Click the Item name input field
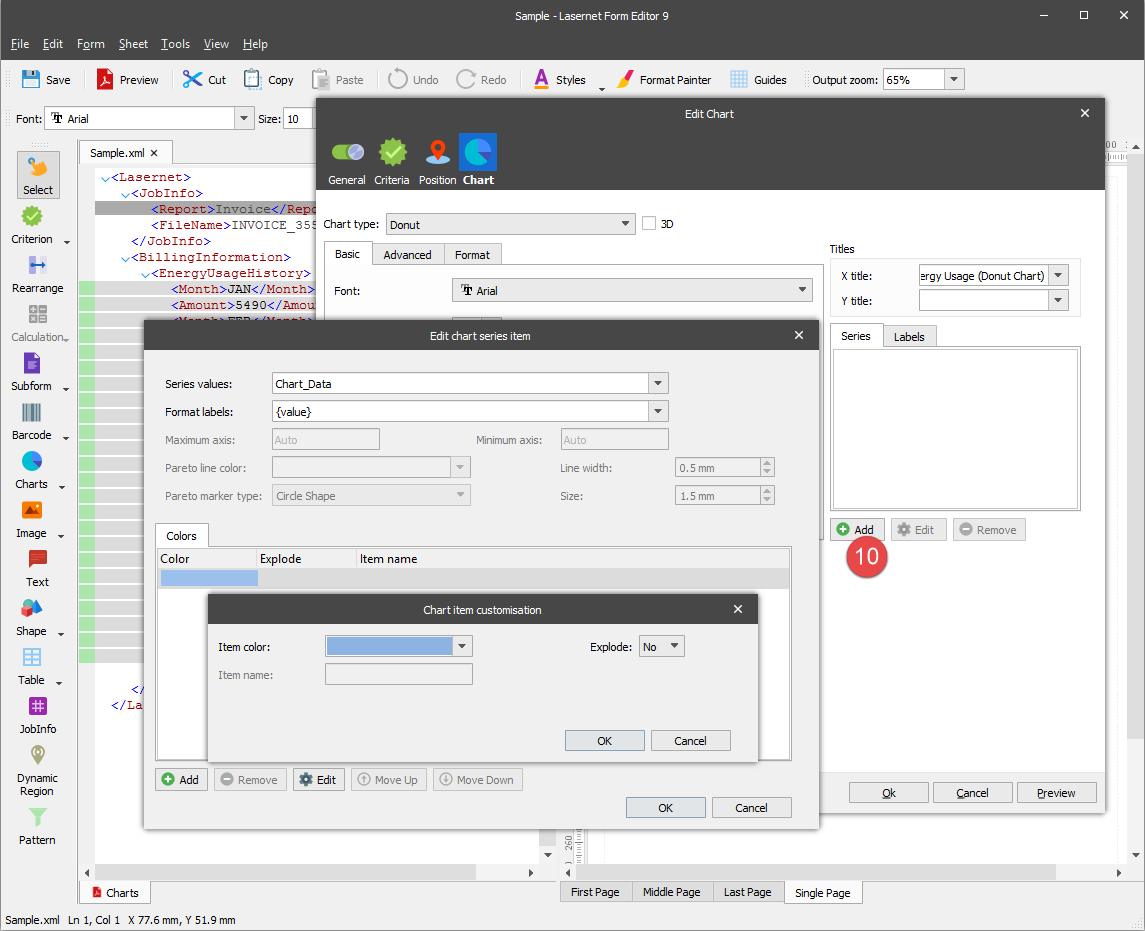 pos(399,674)
